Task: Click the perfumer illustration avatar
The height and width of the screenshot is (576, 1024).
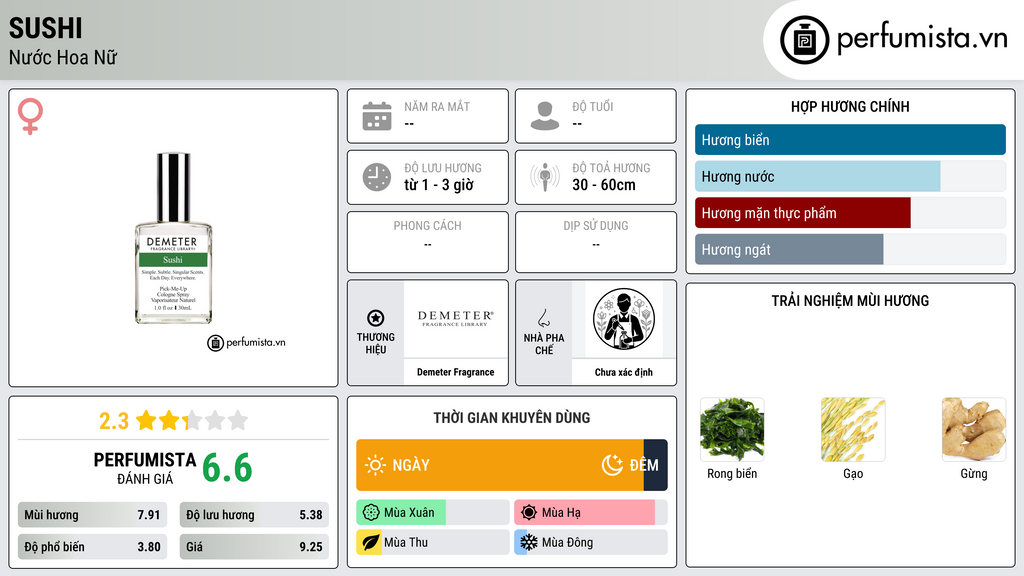Action: pos(624,319)
